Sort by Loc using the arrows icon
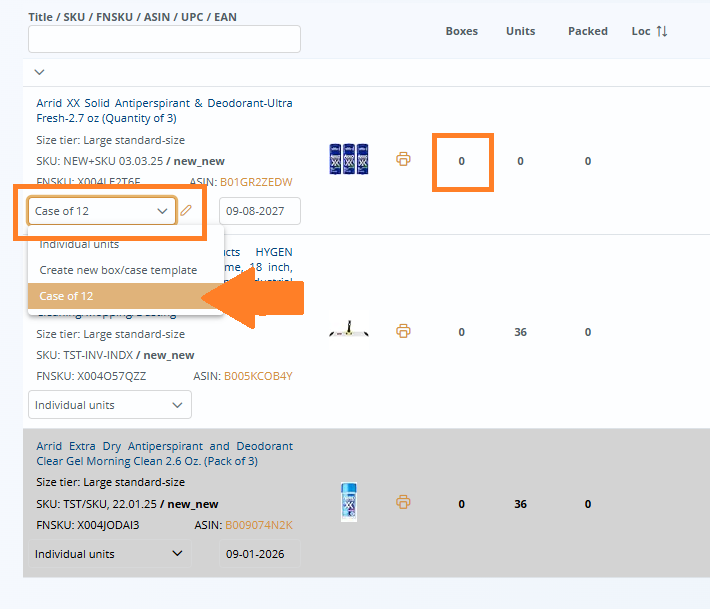The width and height of the screenshot is (710, 609). [661, 31]
